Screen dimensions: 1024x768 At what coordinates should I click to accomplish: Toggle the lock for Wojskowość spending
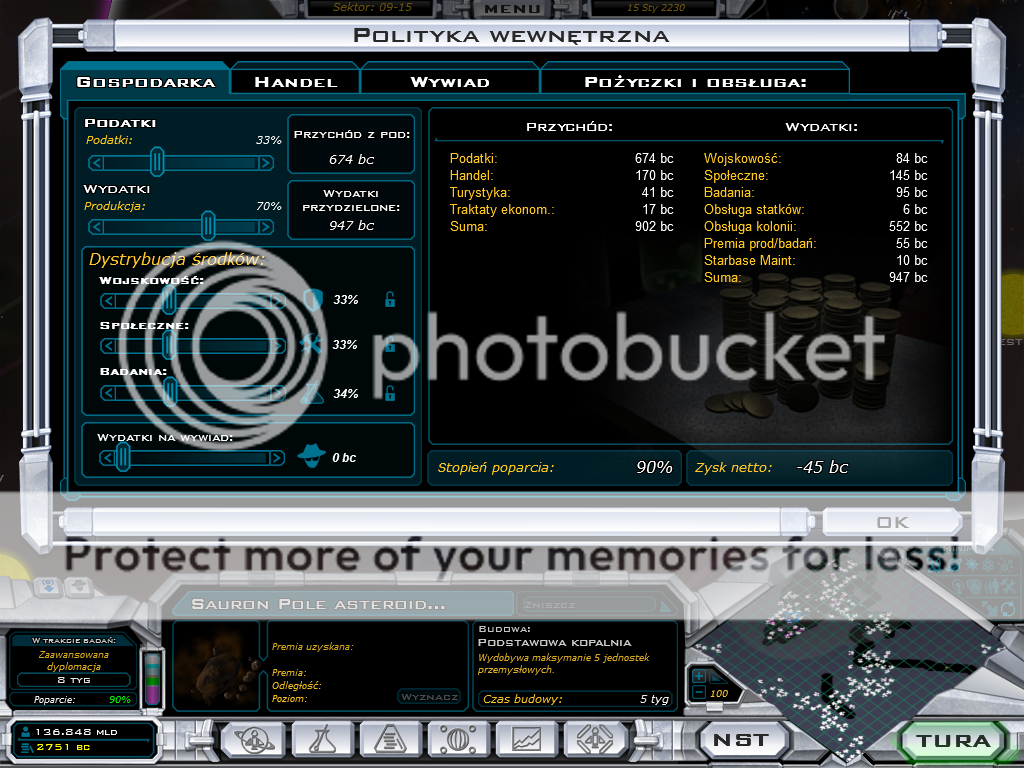tap(390, 299)
